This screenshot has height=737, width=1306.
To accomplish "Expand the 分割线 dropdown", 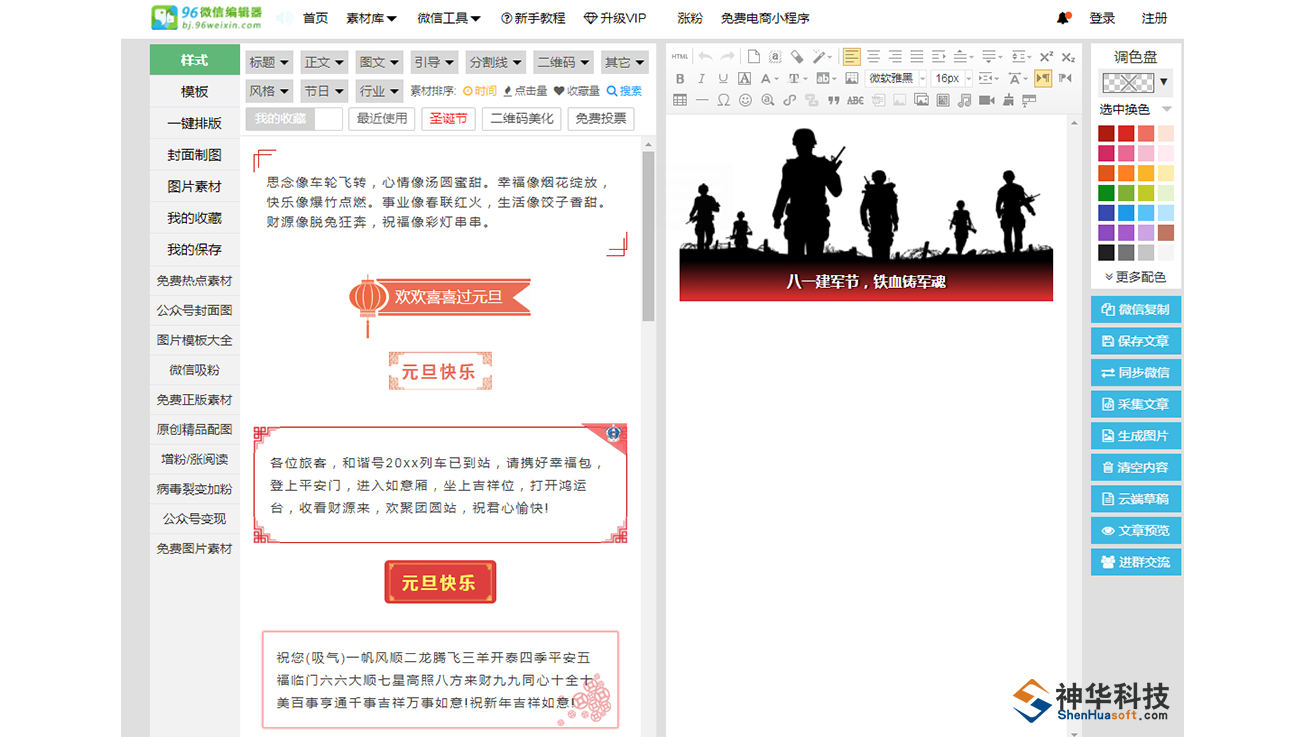I will pos(495,62).
